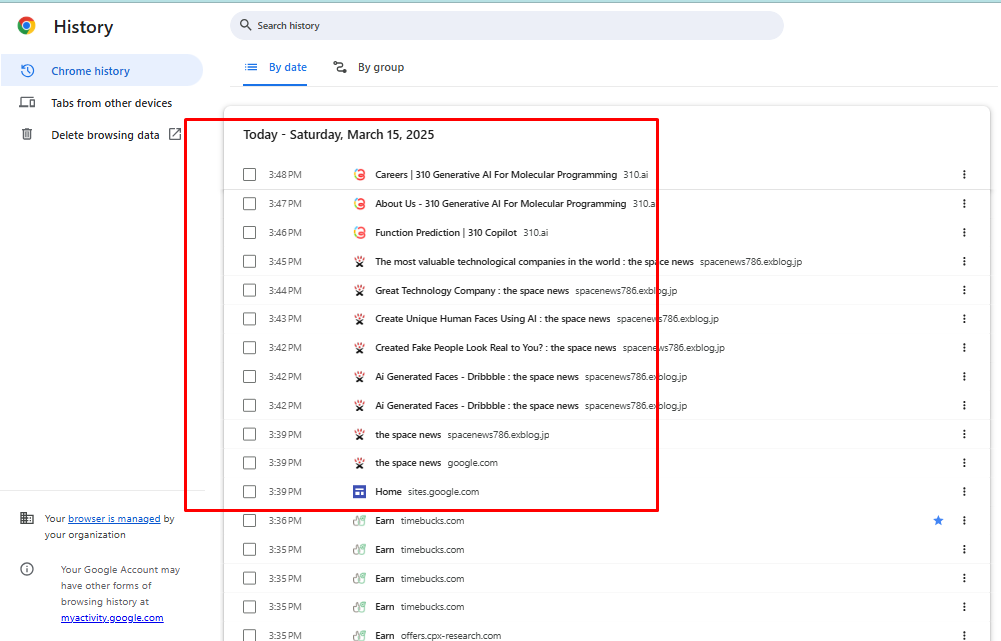The image size is (1001, 641).
Task: Select checkbox for Function Prediction entry
Action: point(250,232)
